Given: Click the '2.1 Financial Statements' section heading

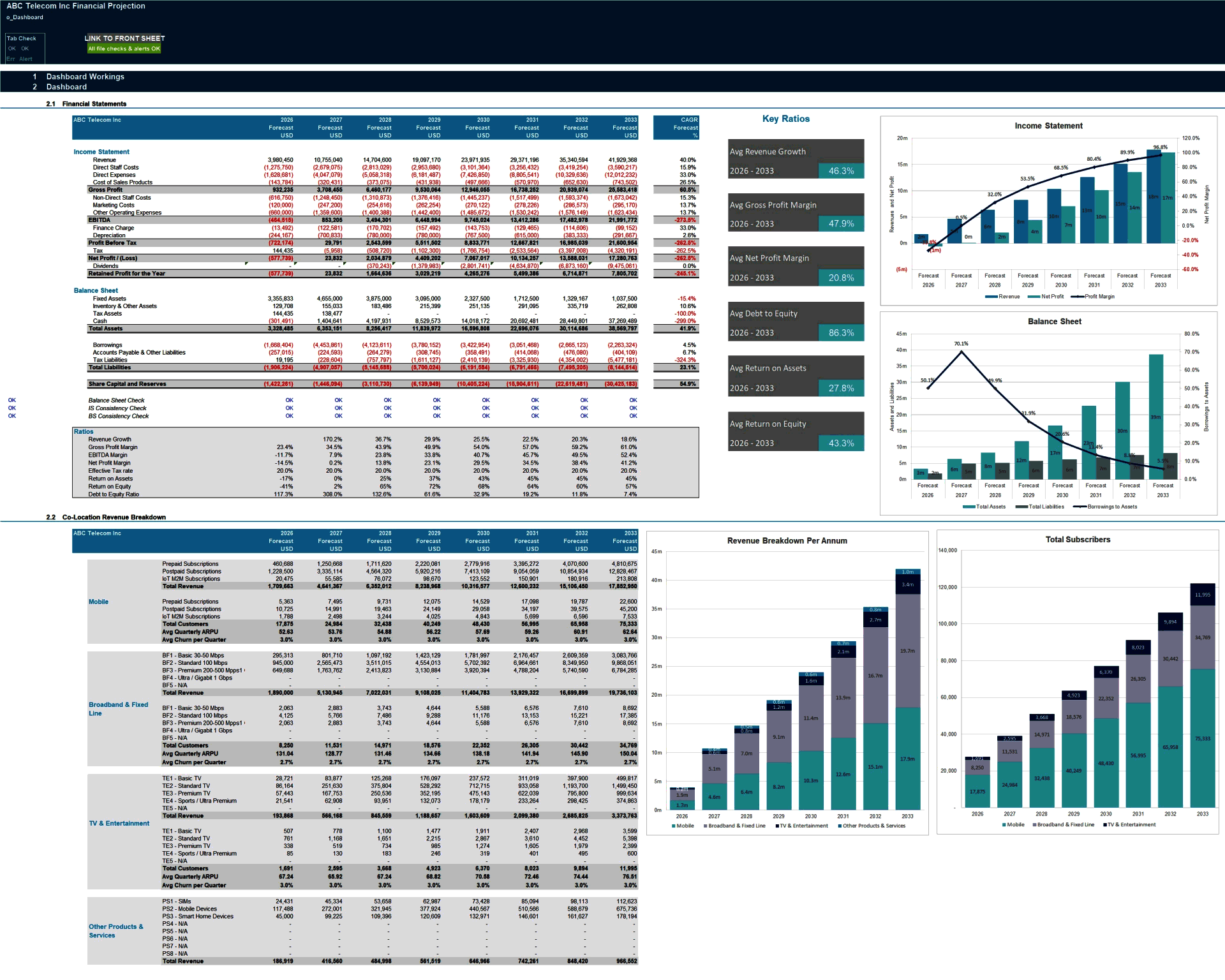Looking at the screenshot, I should tap(94, 103).
